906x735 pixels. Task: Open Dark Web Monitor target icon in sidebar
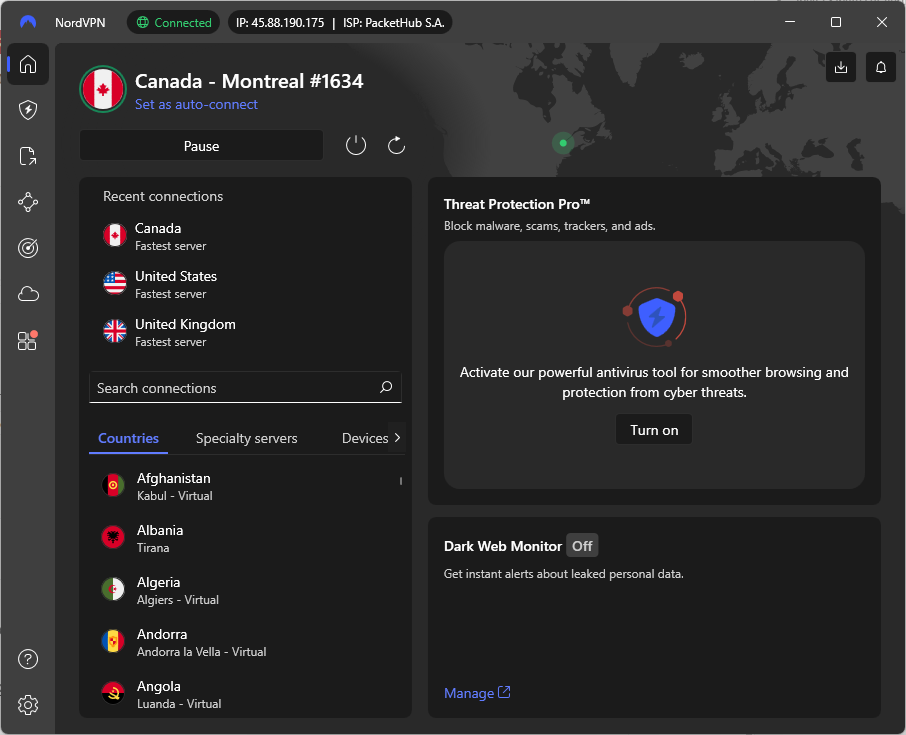pyautogui.click(x=28, y=248)
